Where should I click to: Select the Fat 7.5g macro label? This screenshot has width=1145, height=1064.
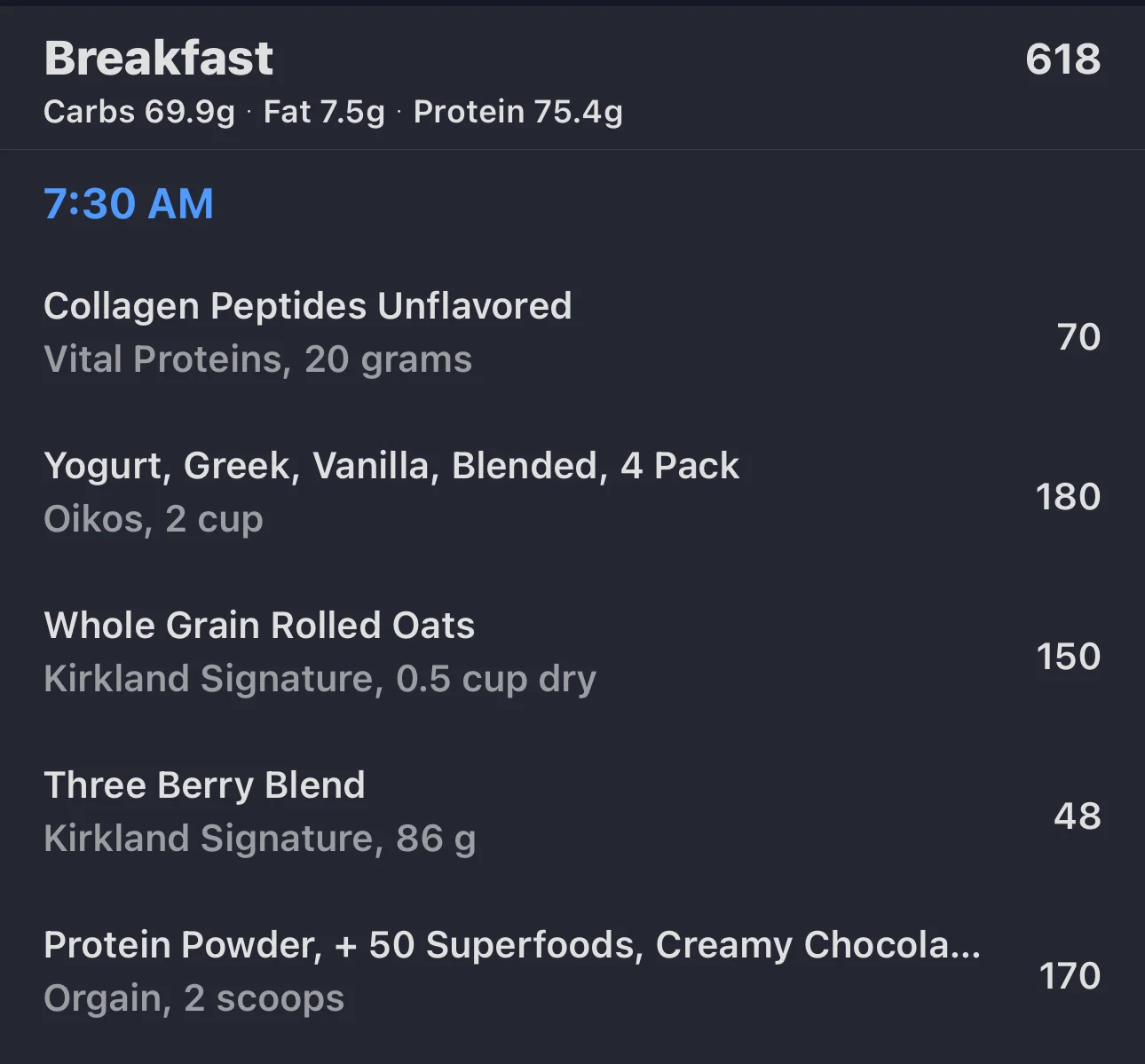(x=324, y=112)
